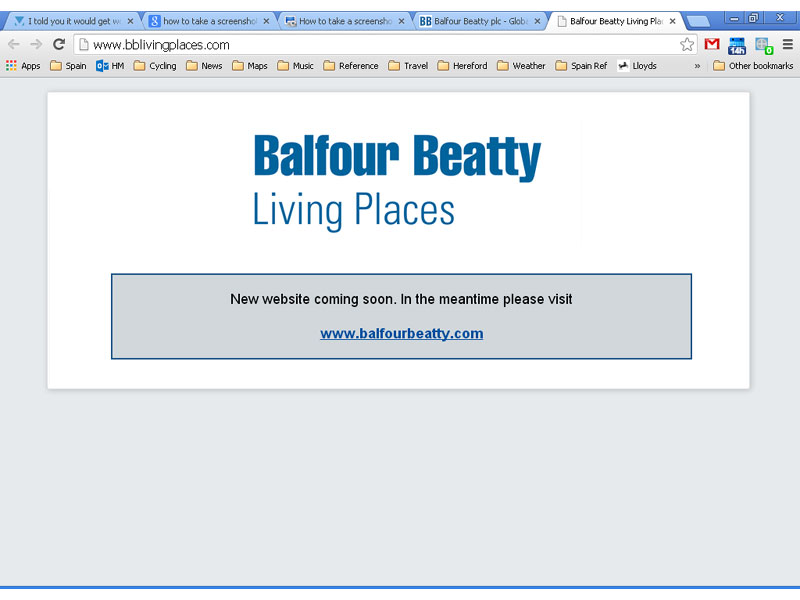
Task: Click the address bar showing www.bblivingplaces.com
Action: coord(384,45)
